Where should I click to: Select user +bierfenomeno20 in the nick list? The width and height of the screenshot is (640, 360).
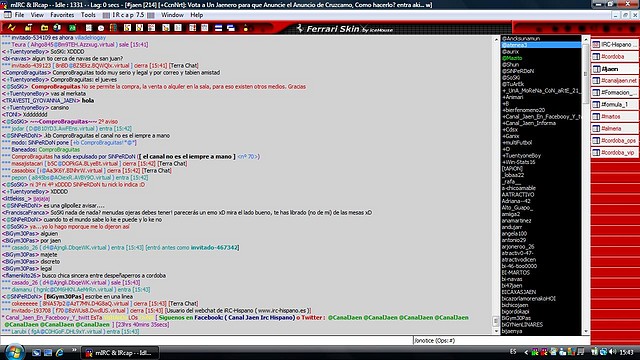click(x=523, y=110)
